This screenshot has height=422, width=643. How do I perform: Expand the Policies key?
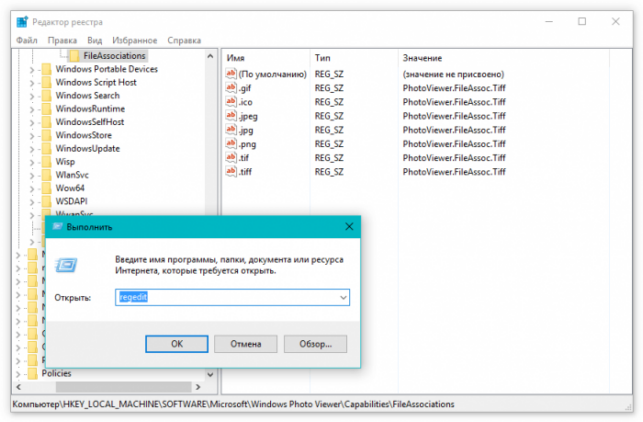click(x=18, y=374)
